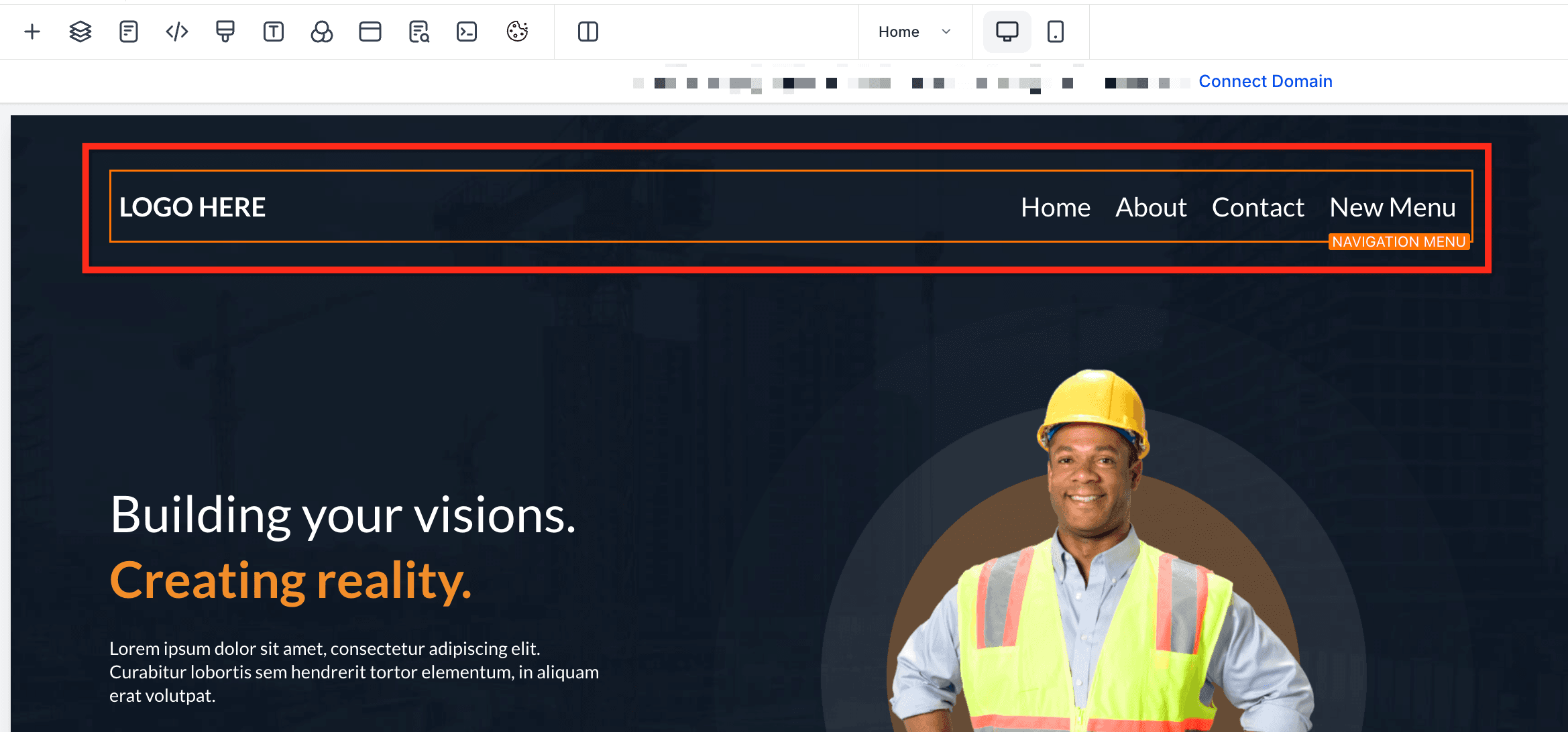Switch to desktop preview mode

[x=1007, y=32]
